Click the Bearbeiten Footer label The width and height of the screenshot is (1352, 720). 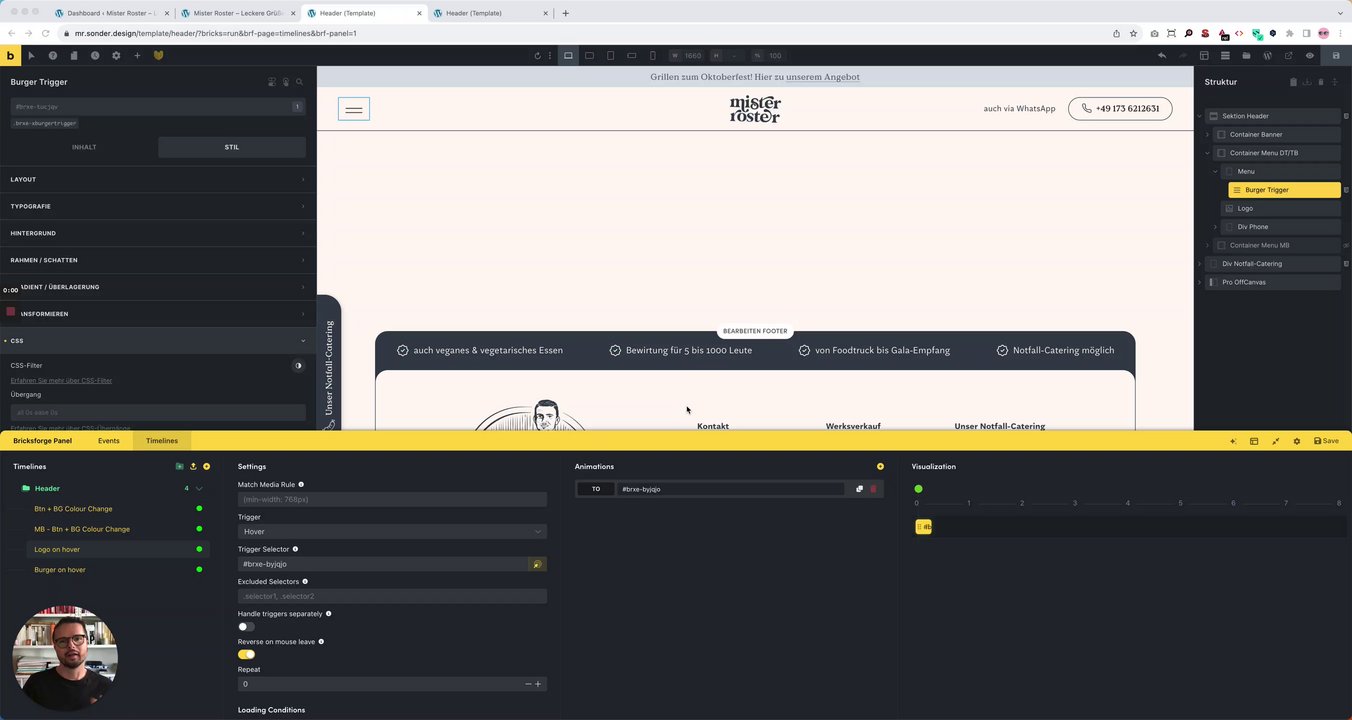pyautogui.click(x=755, y=331)
